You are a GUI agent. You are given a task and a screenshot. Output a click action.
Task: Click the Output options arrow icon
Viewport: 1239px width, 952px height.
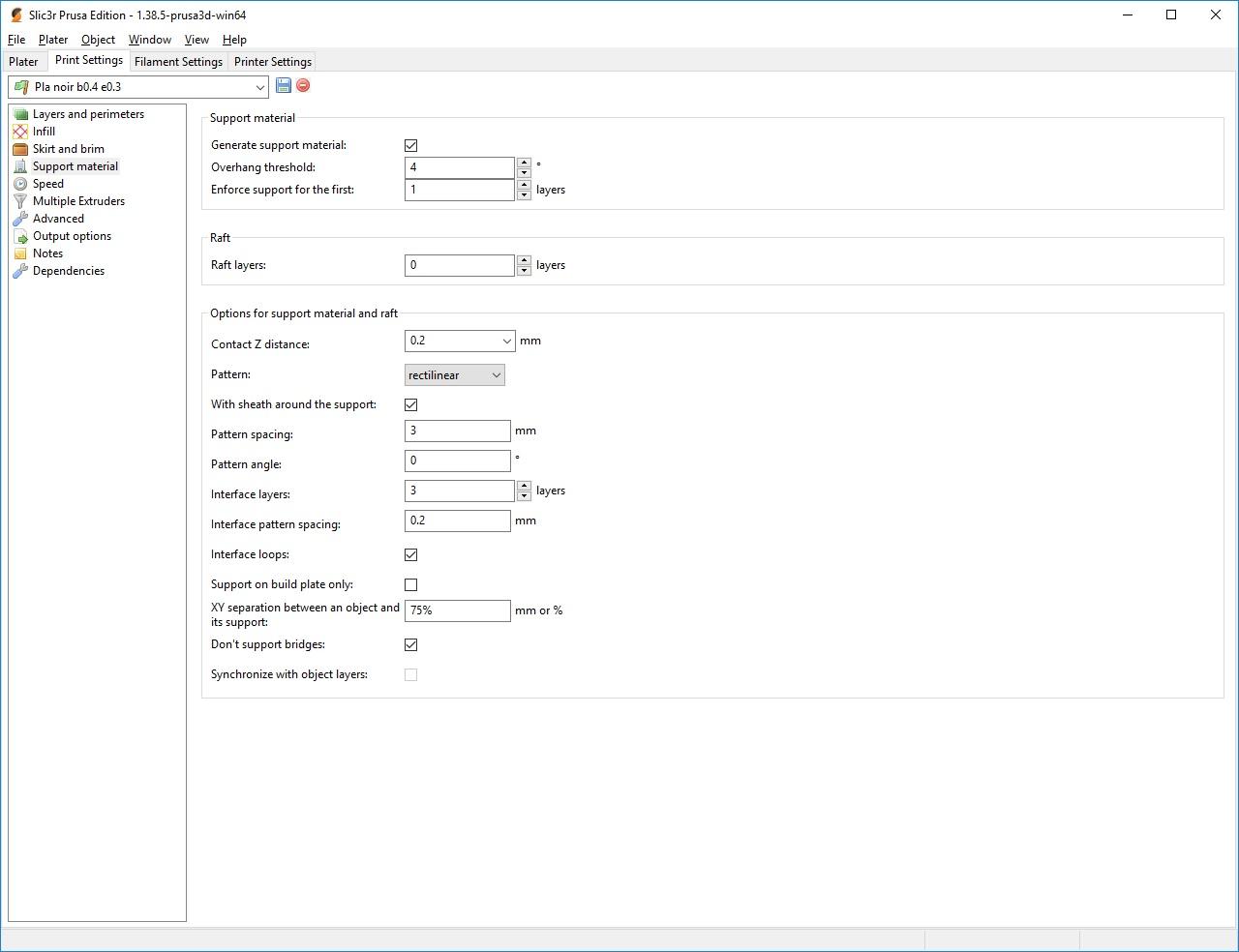pos(20,236)
